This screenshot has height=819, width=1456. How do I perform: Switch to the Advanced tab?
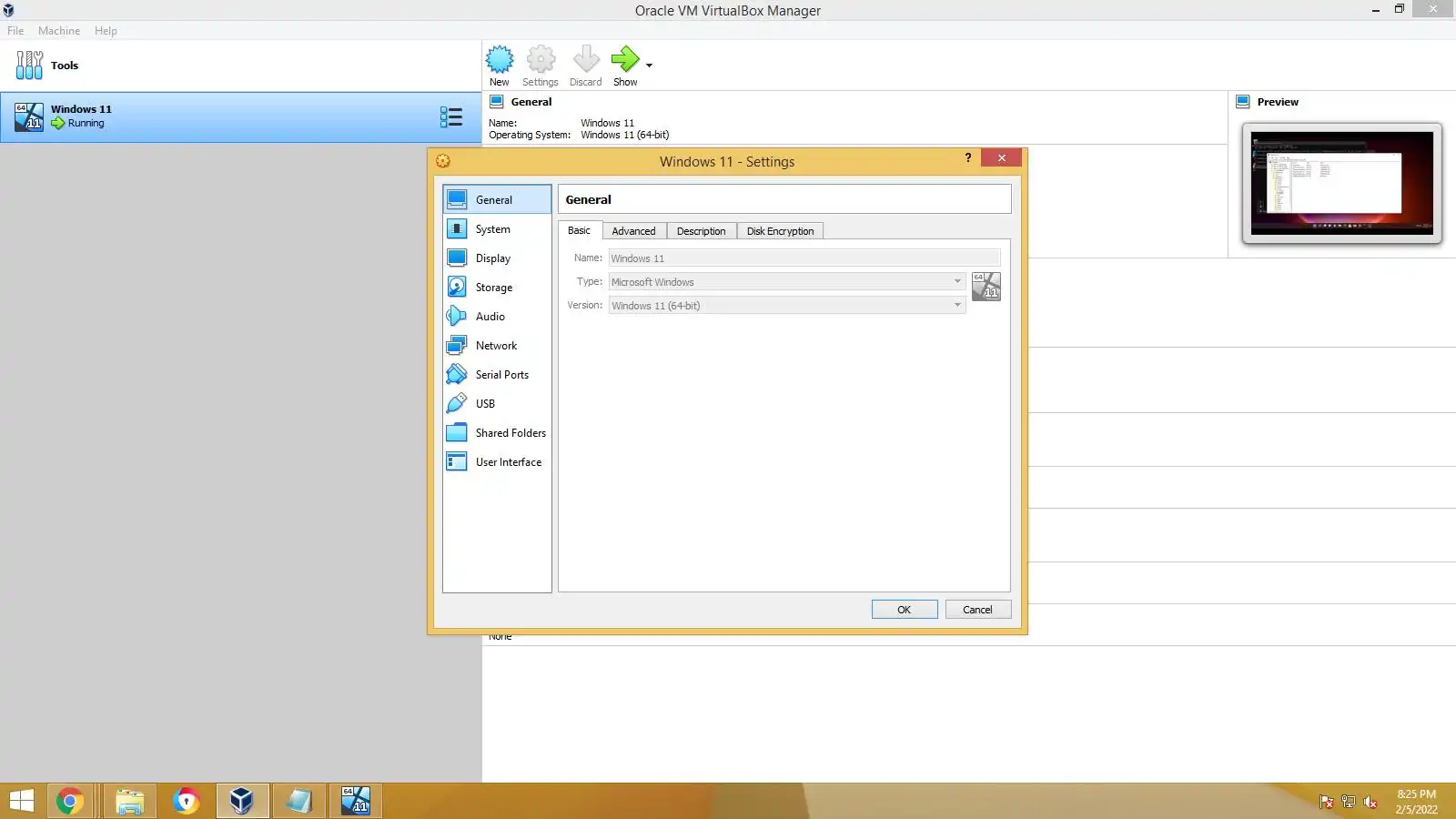click(634, 231)
